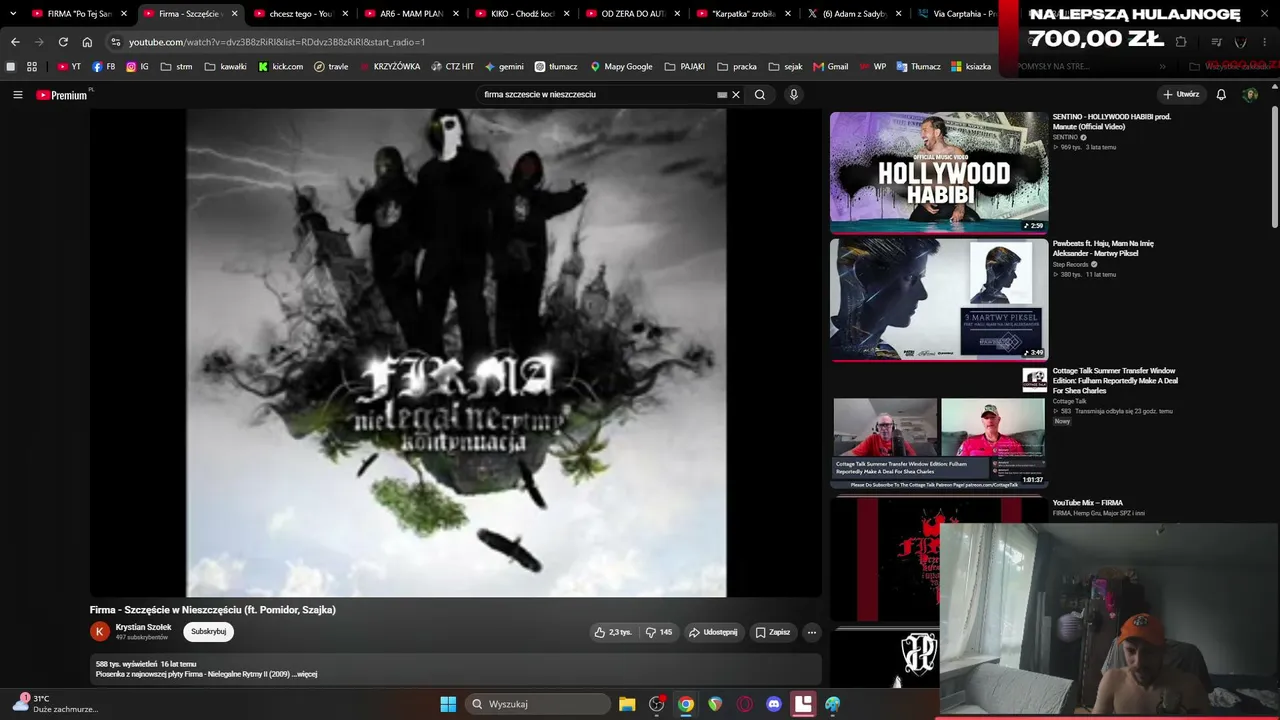Open Opera browser from the taskbar
Screen dimensions: 1280x720
click(x=745, y=704)
